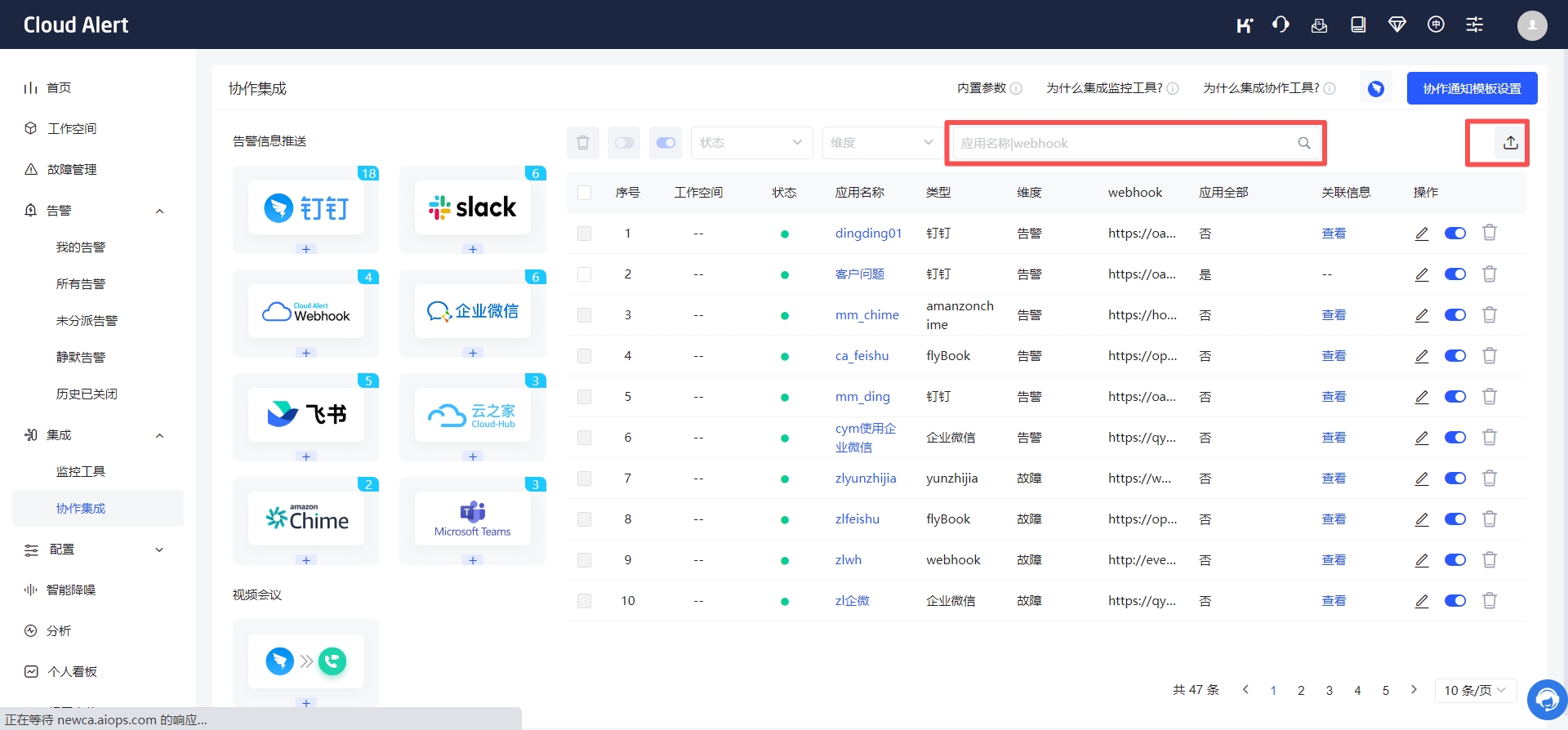Go to 故障管理 in sidebar
The width and height of the screenshot is (1568, 730).
click(72, 170)
